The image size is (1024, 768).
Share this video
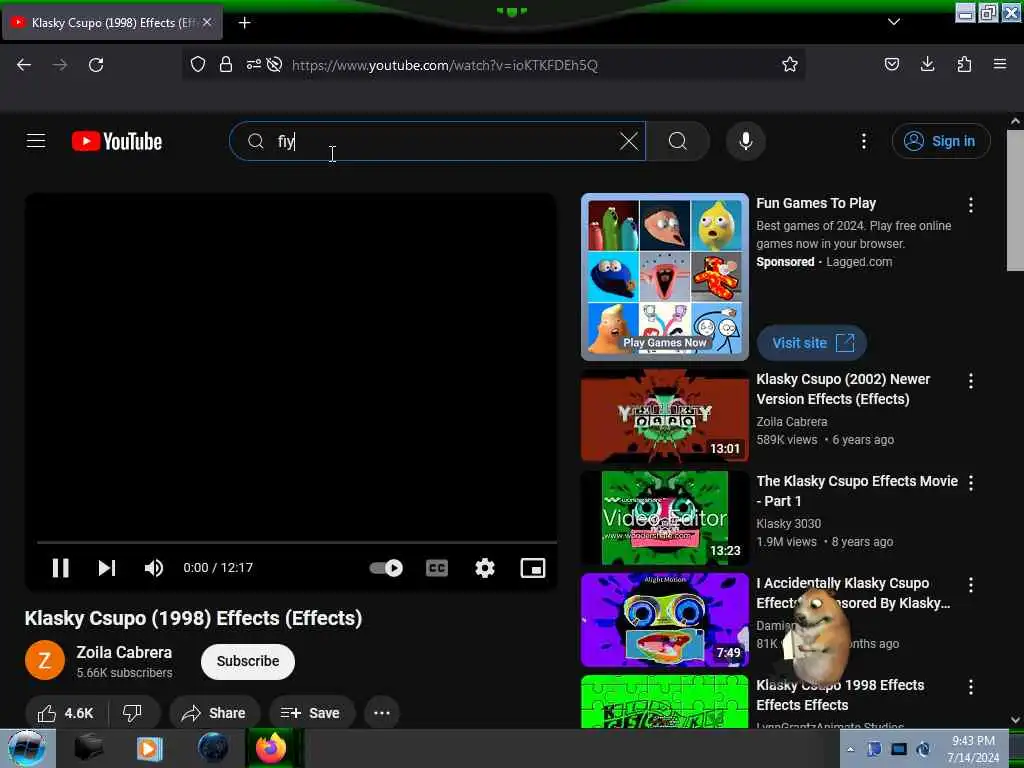215,713
